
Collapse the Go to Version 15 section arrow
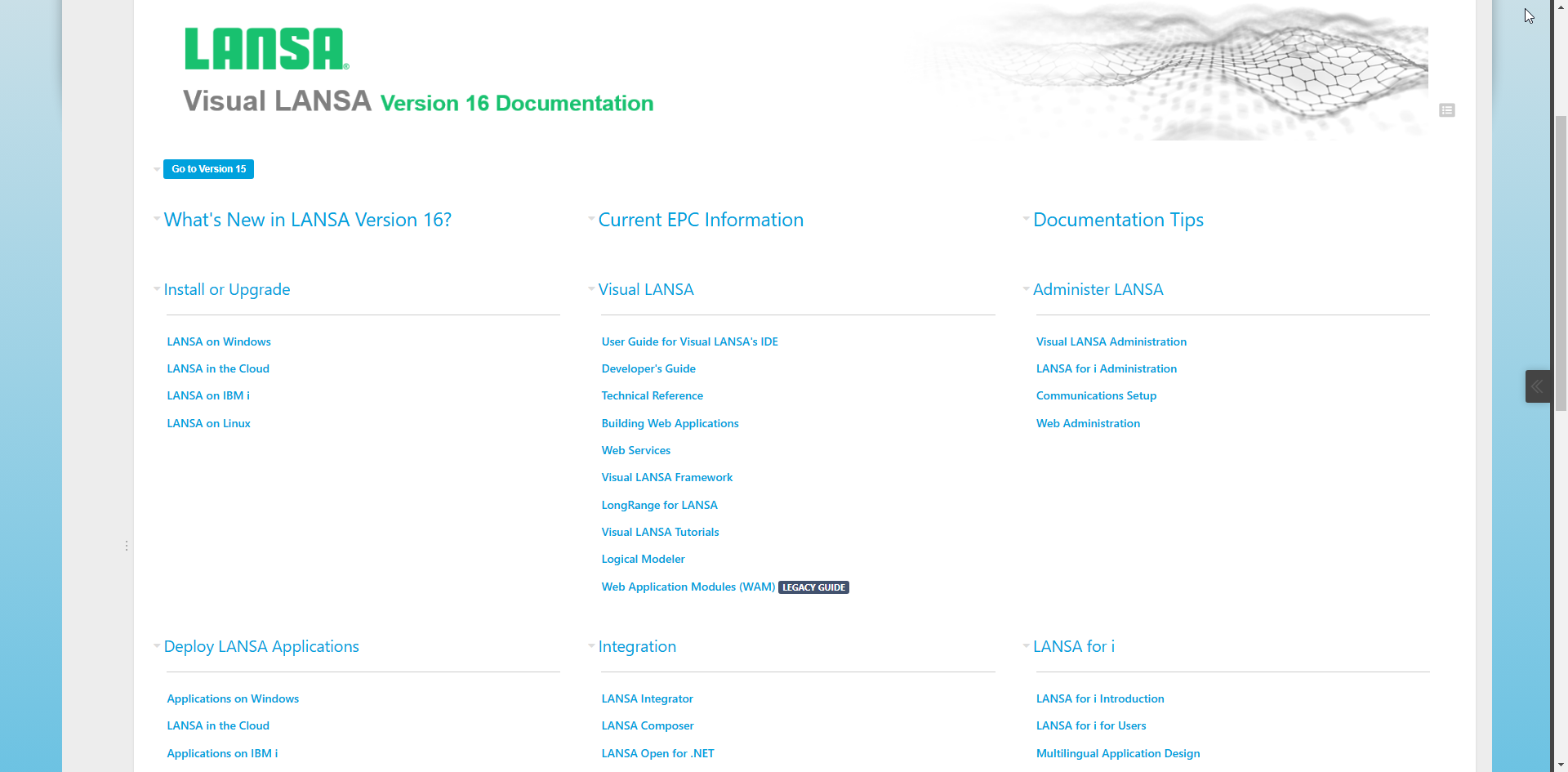[x=157, y=169]
